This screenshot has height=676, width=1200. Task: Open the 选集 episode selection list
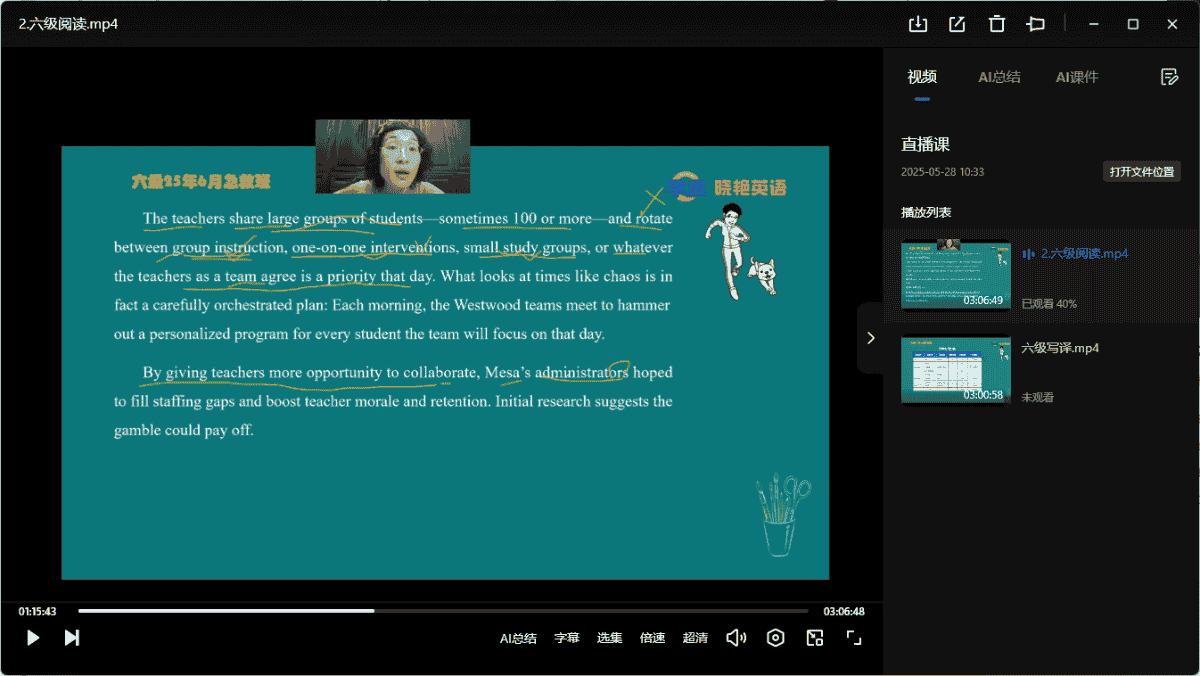pos(610,638)
